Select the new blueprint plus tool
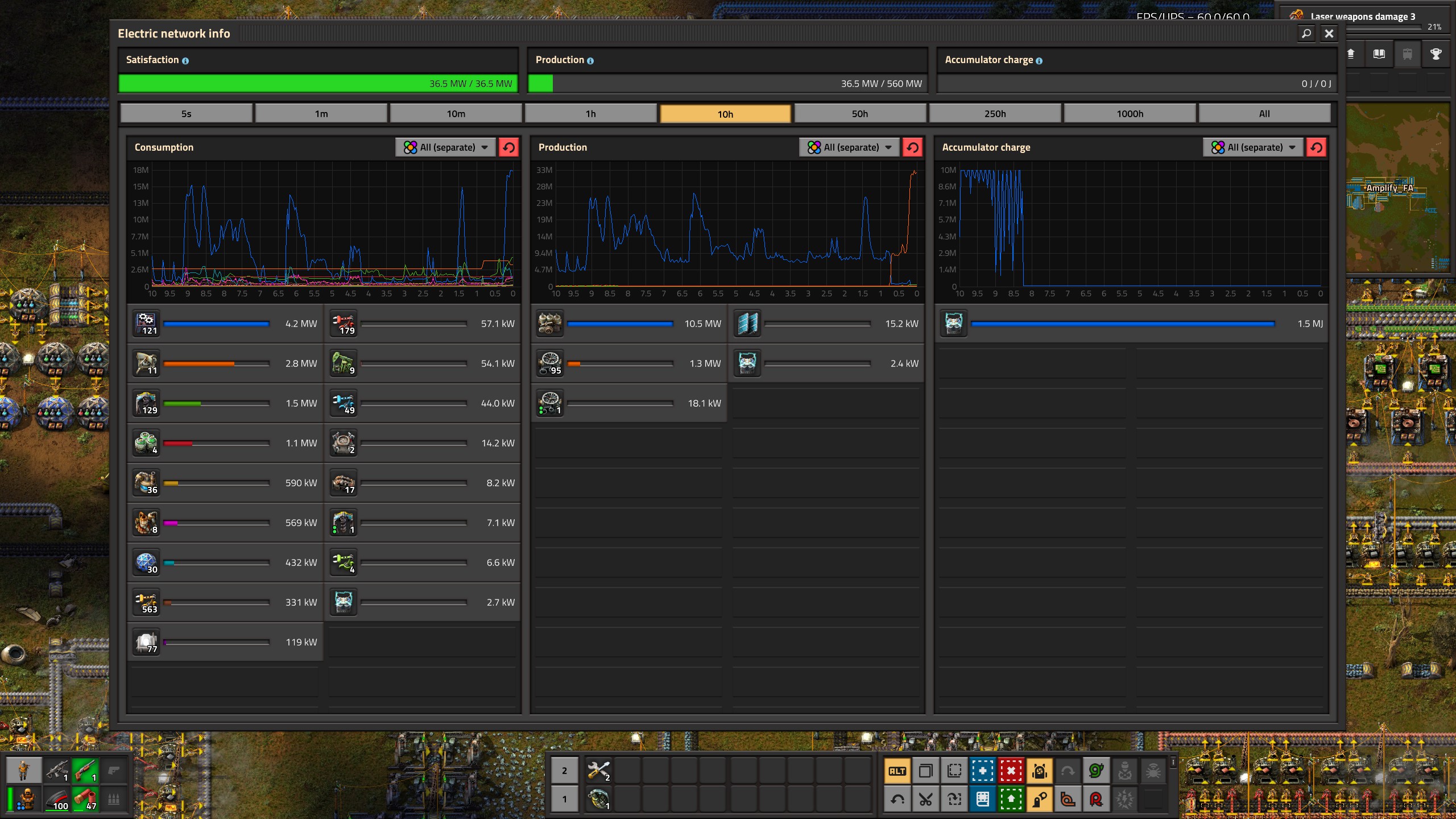The image size is (1456, 819). 983,771
